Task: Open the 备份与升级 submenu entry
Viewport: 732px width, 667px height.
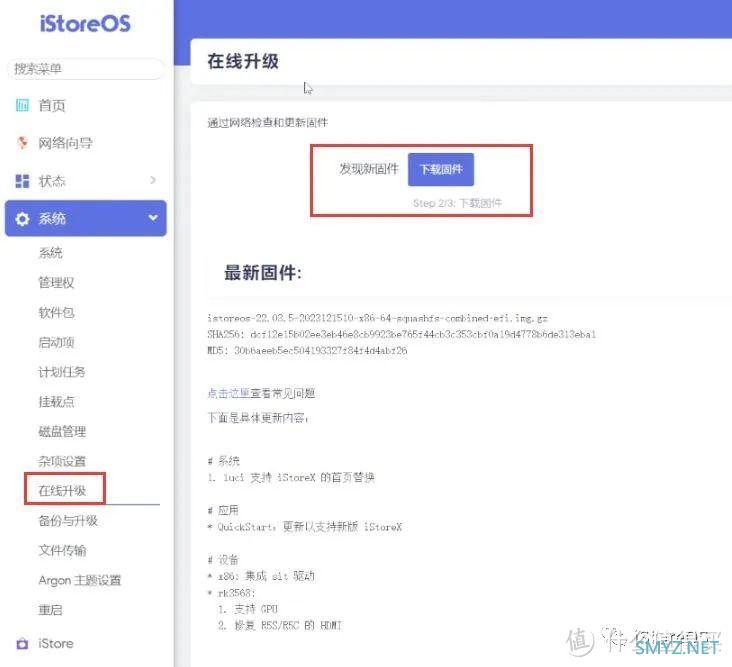Action: (x=68, y=520)
